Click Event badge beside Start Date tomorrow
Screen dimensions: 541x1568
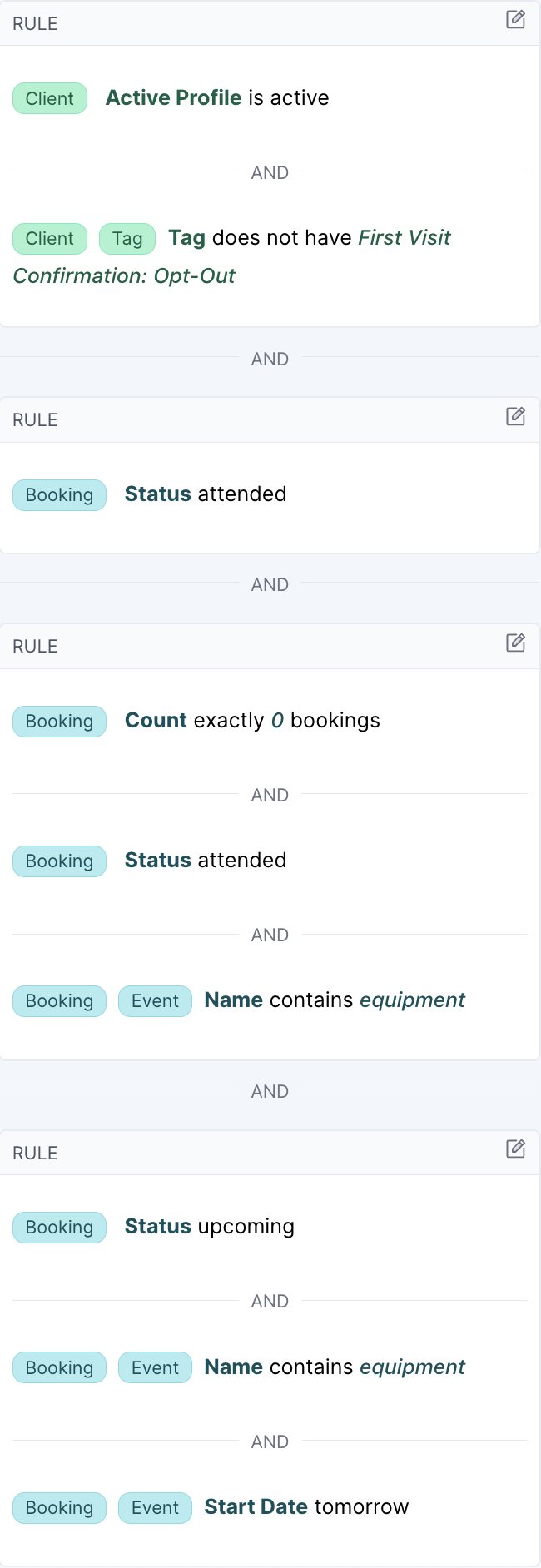(155, 1508)
